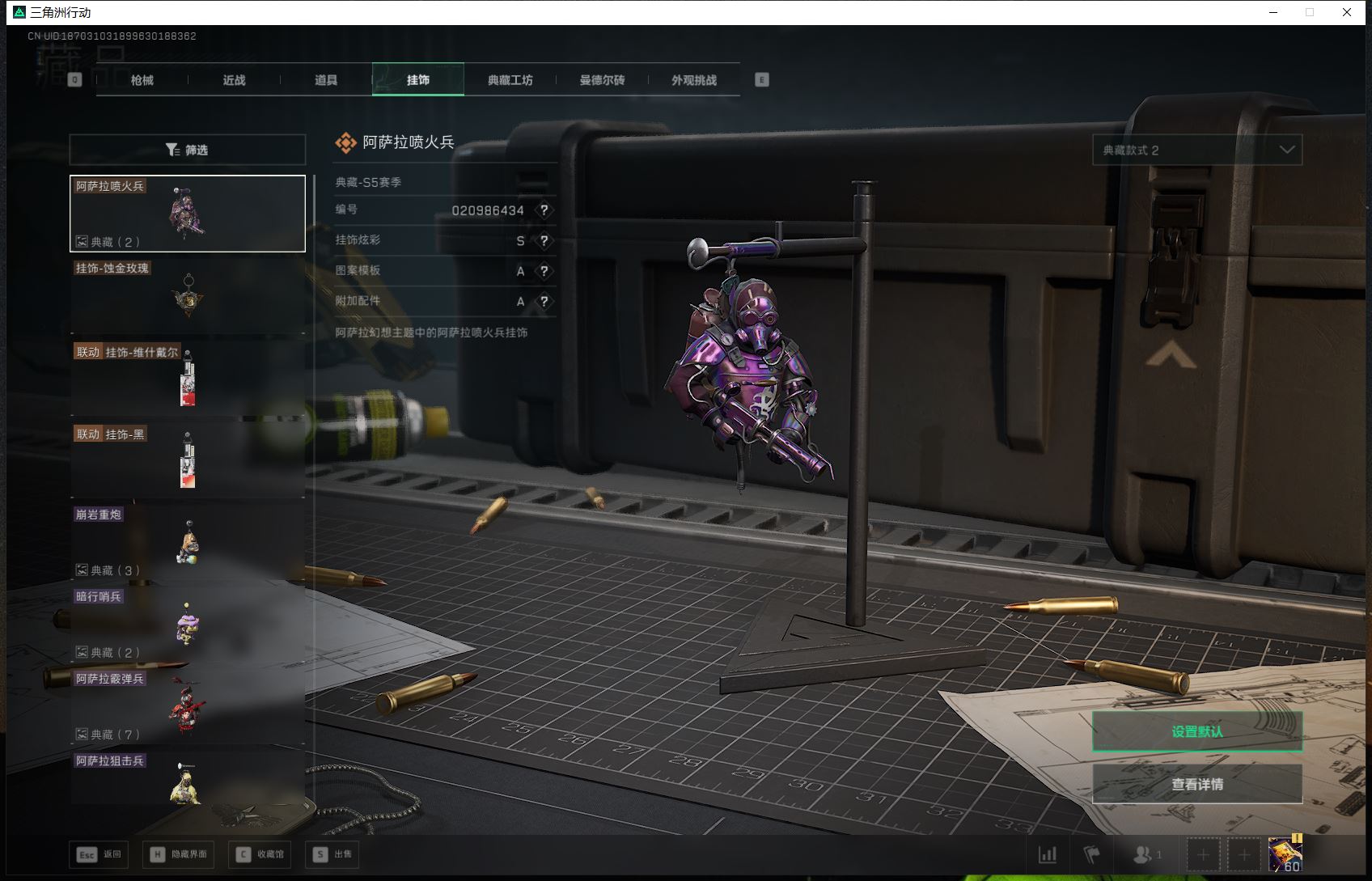The height and width of the screenshot is (881, 1372).
Task: Click help icon beside 附加配件 rating
Action: (544, 302)
